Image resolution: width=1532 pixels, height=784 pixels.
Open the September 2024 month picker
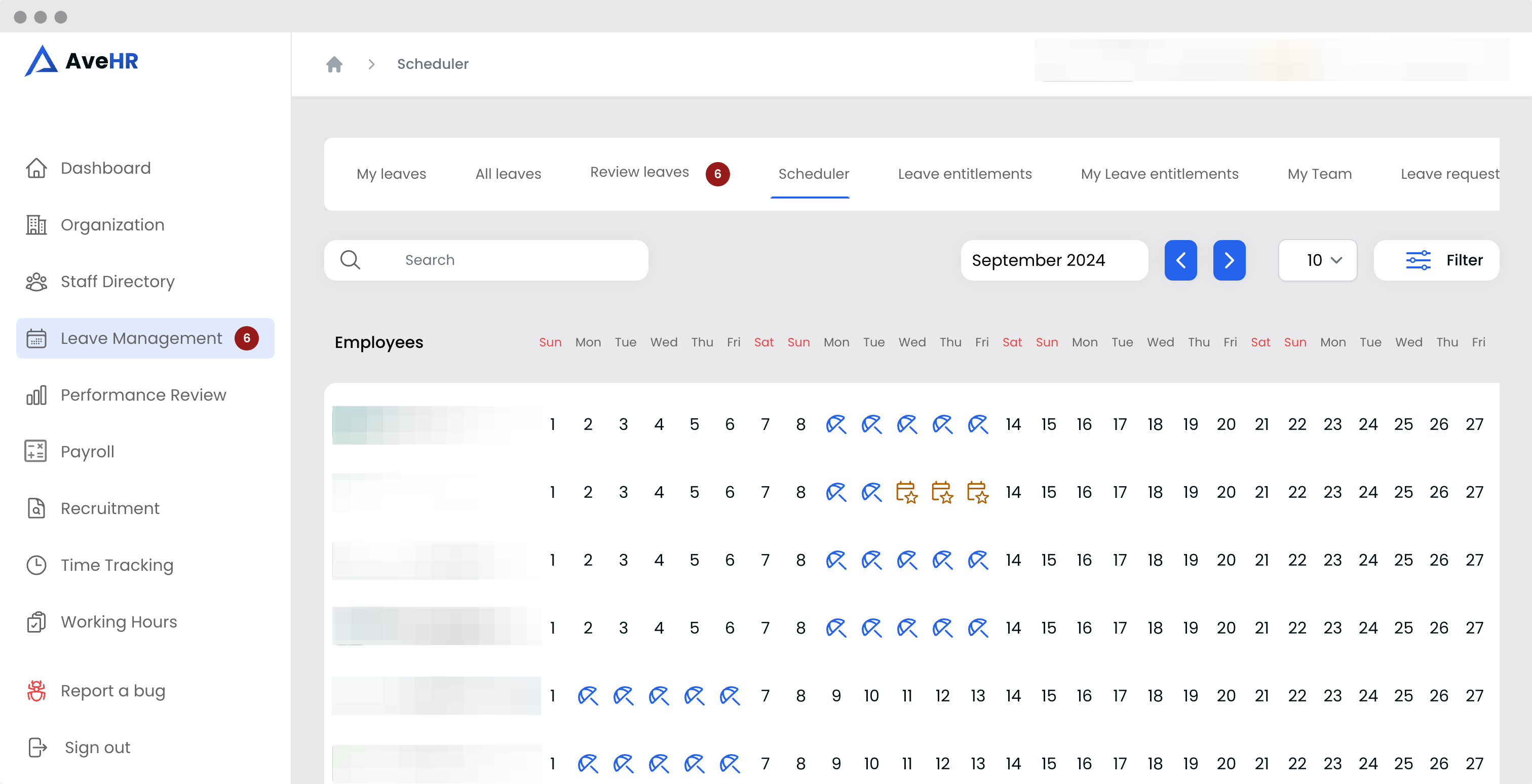click(1053, 260)
